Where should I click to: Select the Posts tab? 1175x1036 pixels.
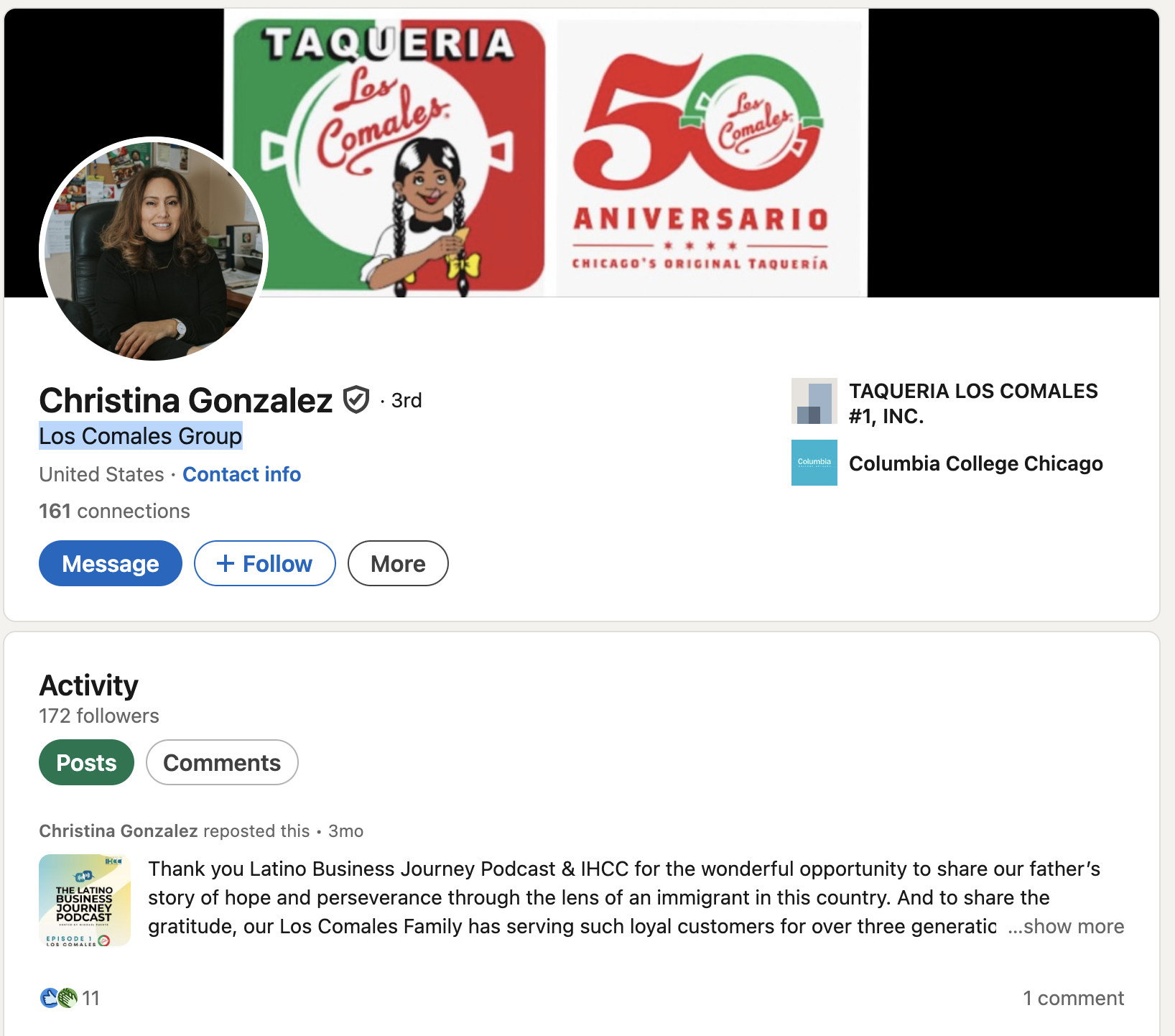86,762
